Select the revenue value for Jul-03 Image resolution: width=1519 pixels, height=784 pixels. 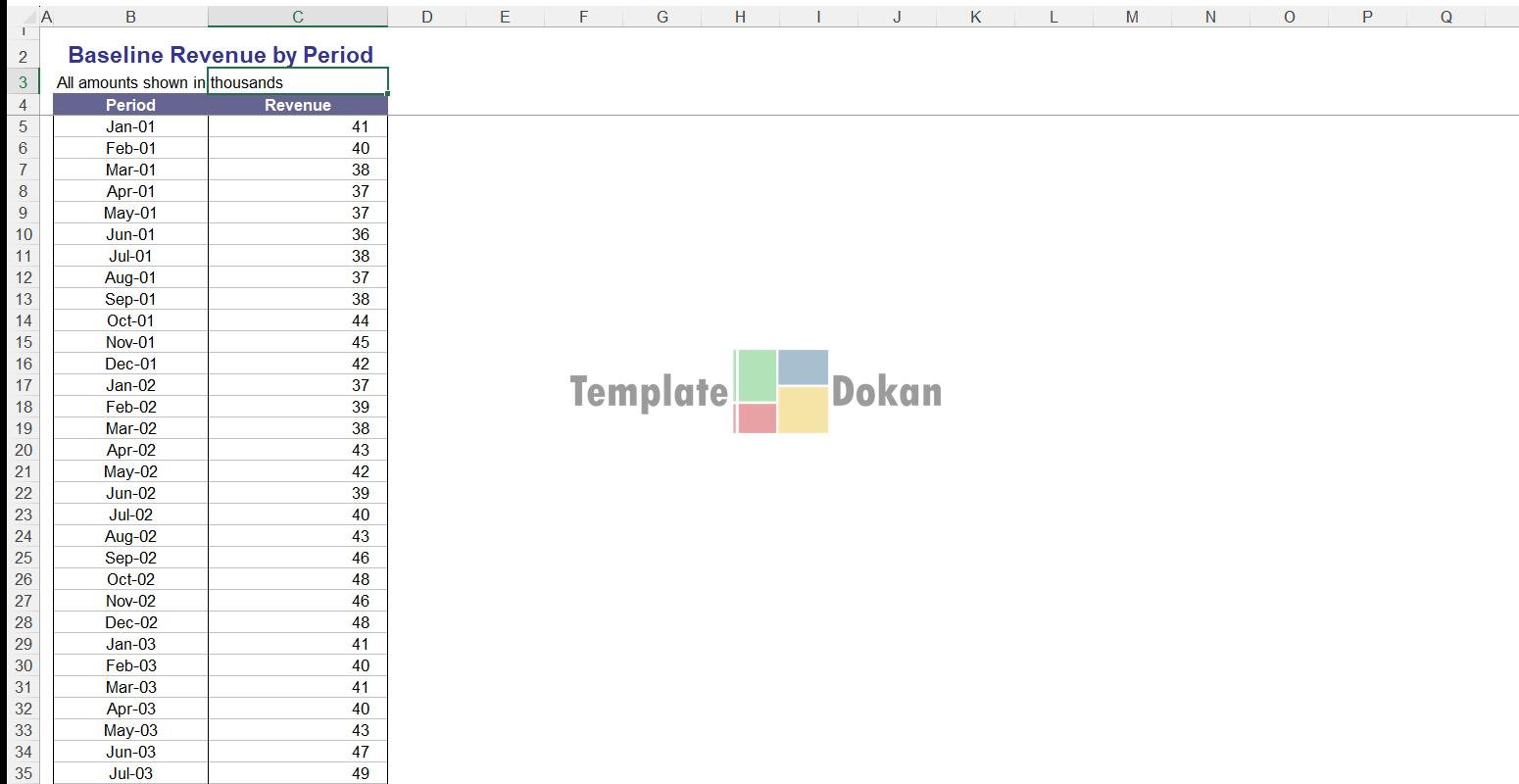297,773
